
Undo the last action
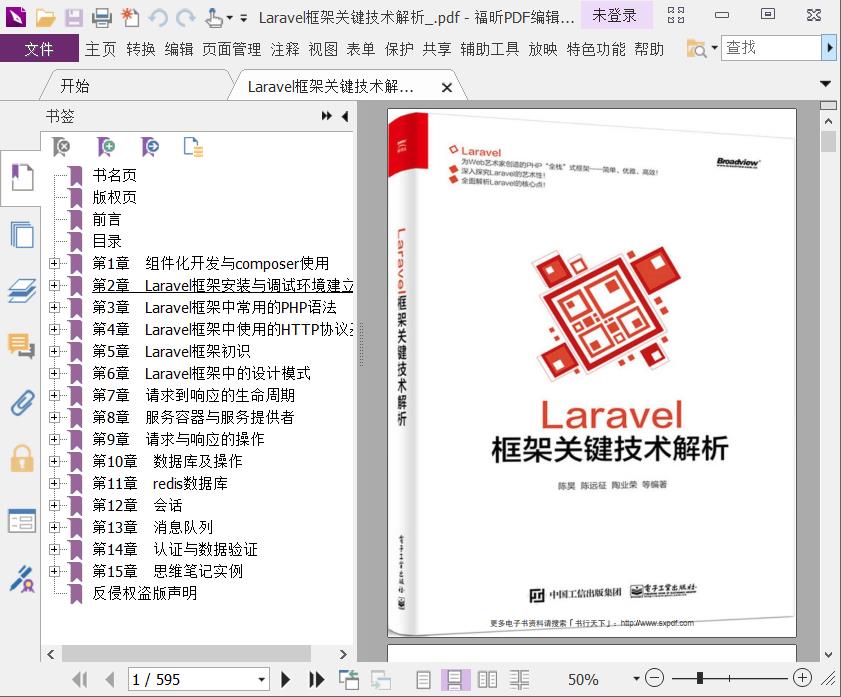pos(158,18)
